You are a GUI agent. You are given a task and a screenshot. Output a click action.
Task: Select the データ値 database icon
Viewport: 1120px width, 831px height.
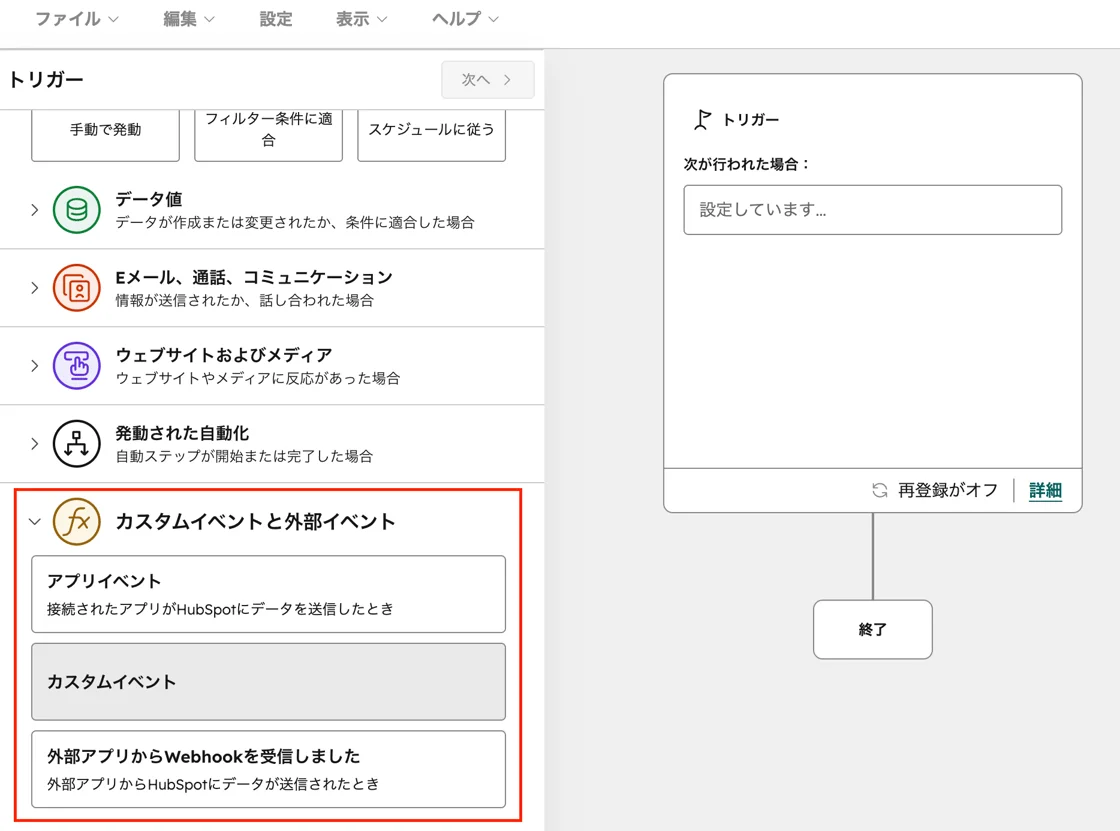coord(76,210)
